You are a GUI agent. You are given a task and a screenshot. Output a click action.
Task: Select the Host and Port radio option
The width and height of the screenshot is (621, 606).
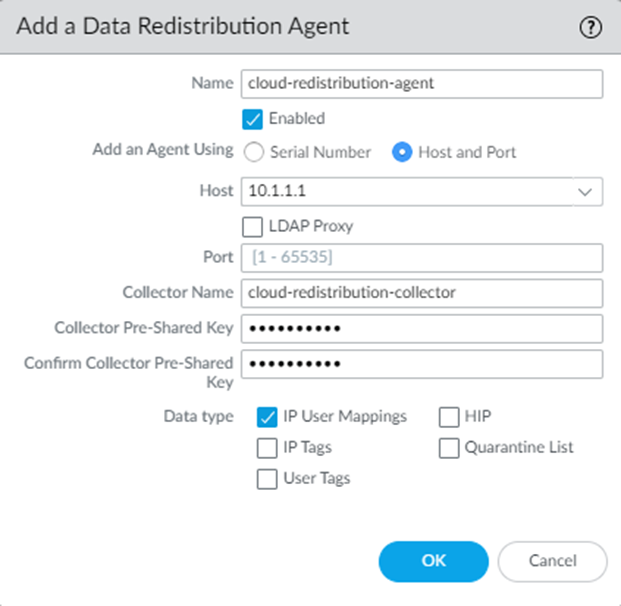click(403, 153)
